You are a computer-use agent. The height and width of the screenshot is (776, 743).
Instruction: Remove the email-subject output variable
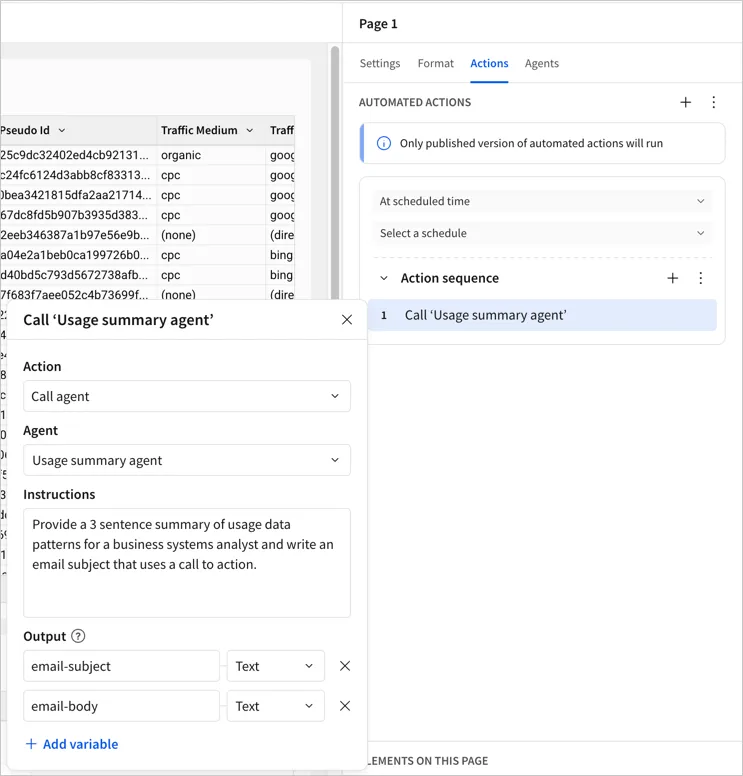tap(345, 666)
